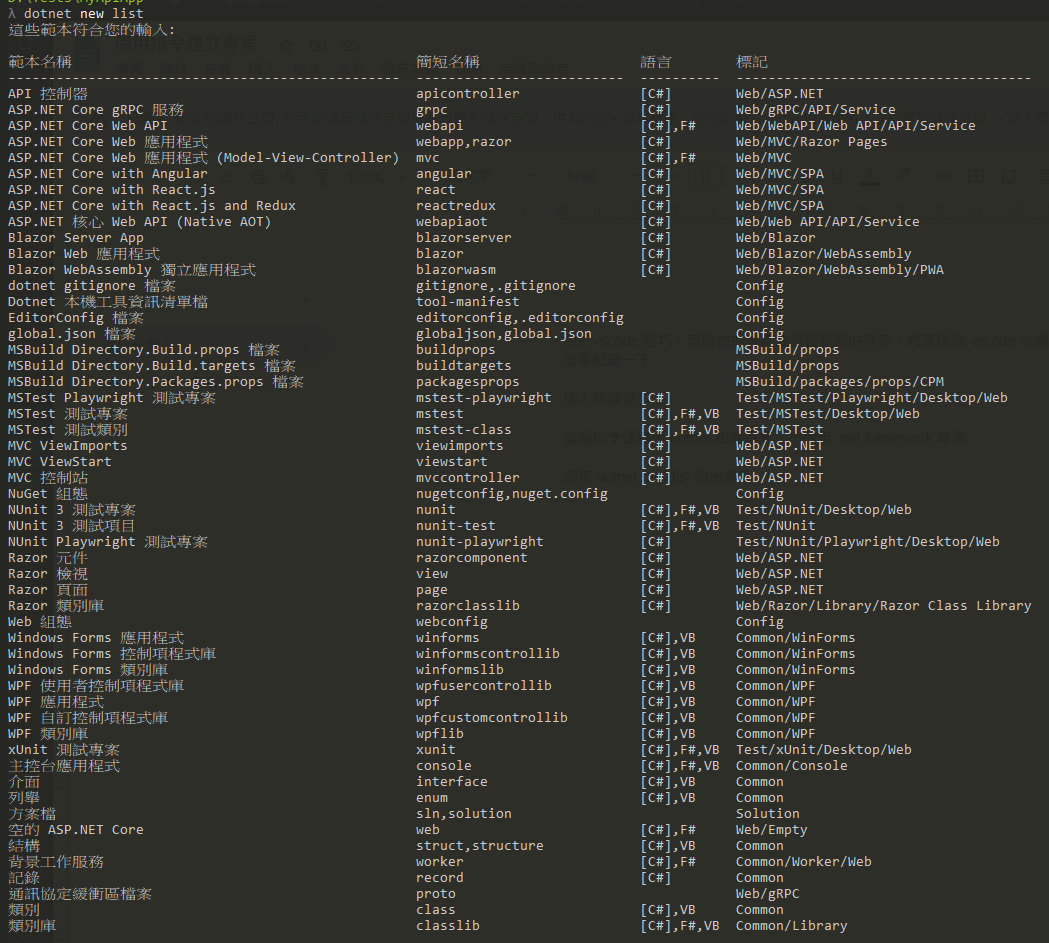Click the 'wpflib' short name

coord(440,734)
